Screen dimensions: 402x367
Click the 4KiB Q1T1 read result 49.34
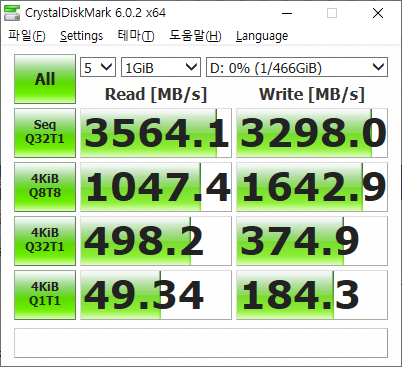pyautogui.click(x=156, y=295)
